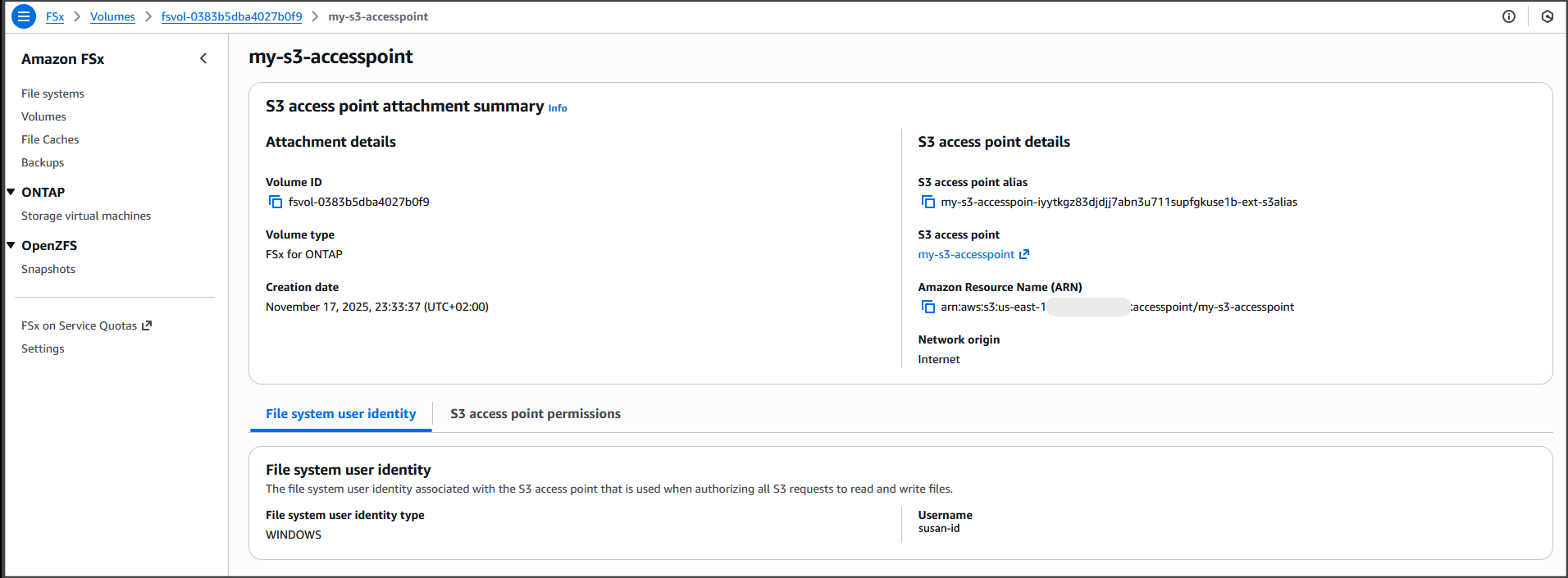Click the WINDOWS identity type value
1568x578 pixels.
point(294,535)
